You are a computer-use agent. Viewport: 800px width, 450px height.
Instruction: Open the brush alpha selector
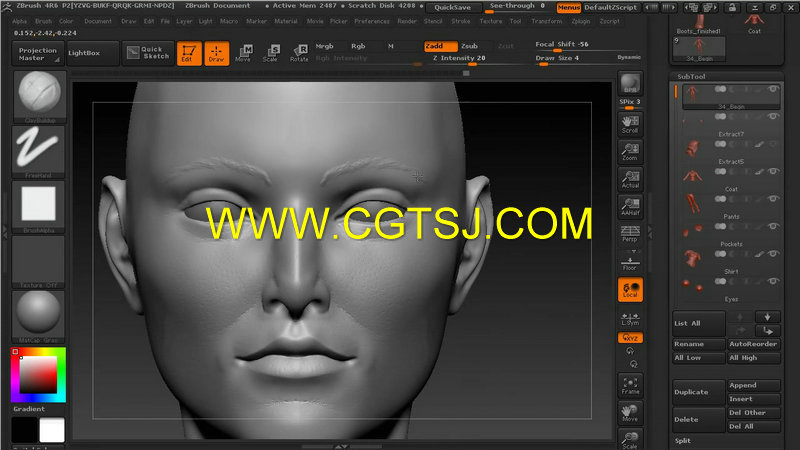[x=39, y=207]
